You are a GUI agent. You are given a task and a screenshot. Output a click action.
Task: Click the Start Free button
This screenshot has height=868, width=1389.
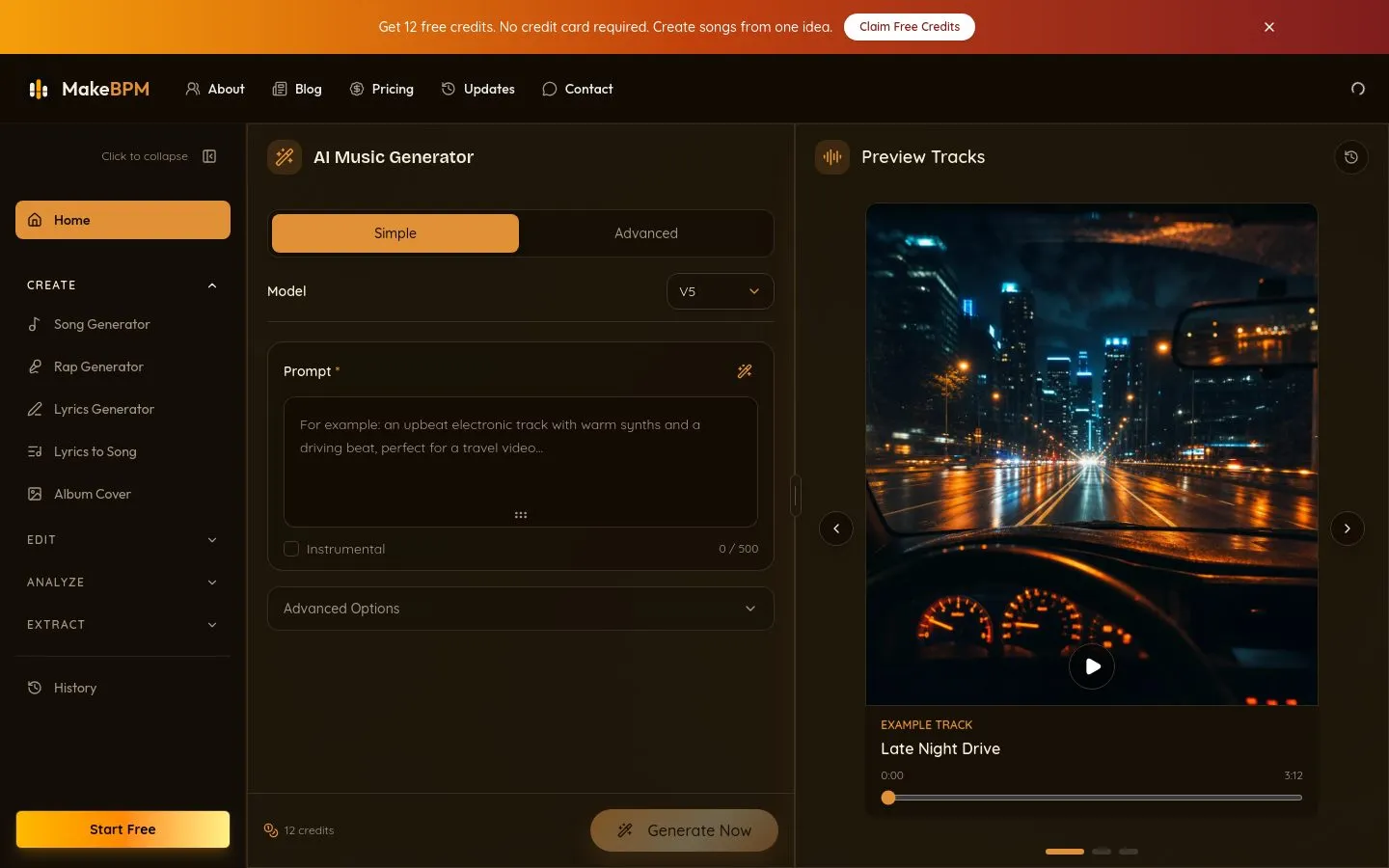tap(123, 829)
